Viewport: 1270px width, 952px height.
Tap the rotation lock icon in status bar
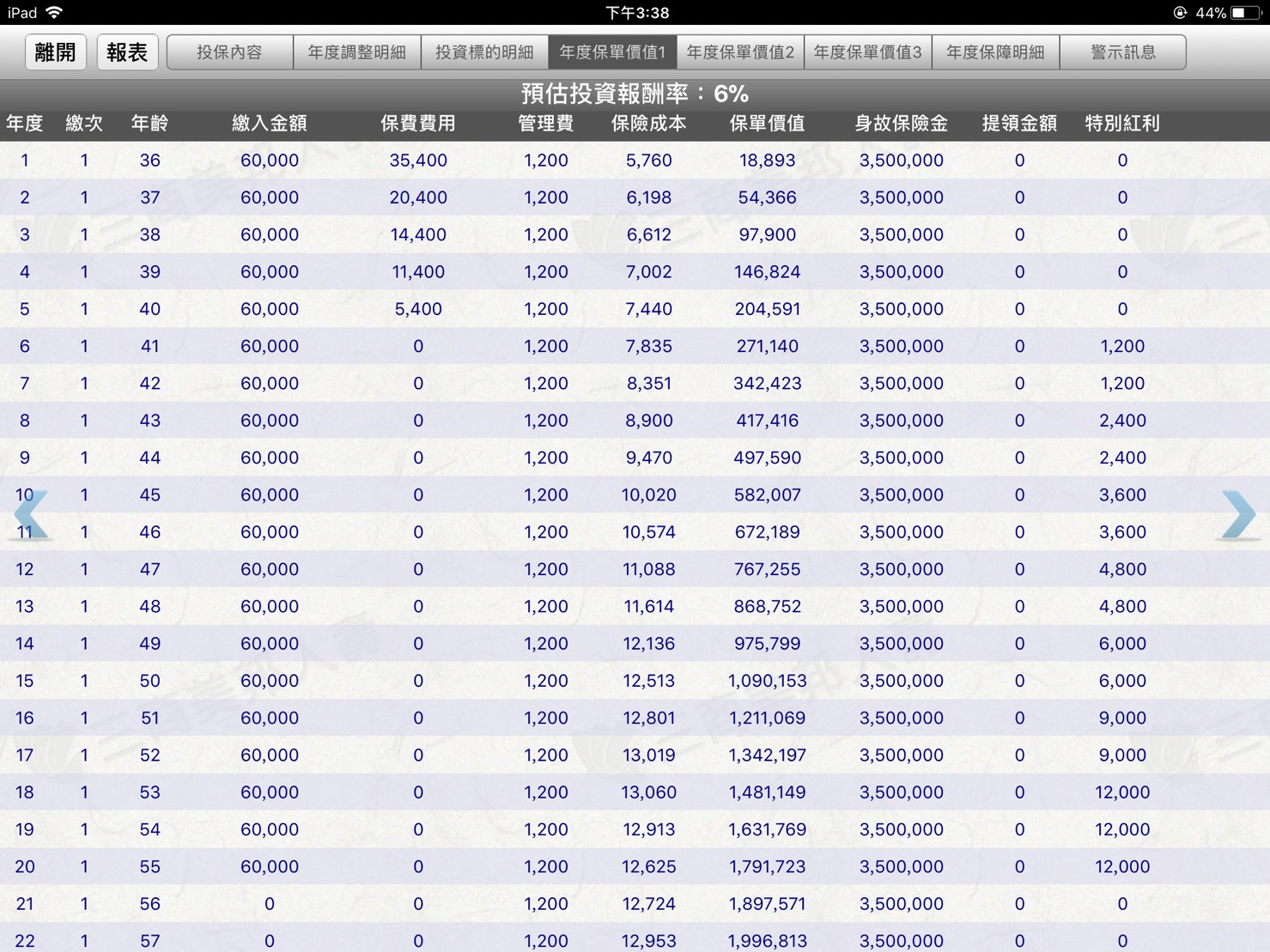(1180, 13)
